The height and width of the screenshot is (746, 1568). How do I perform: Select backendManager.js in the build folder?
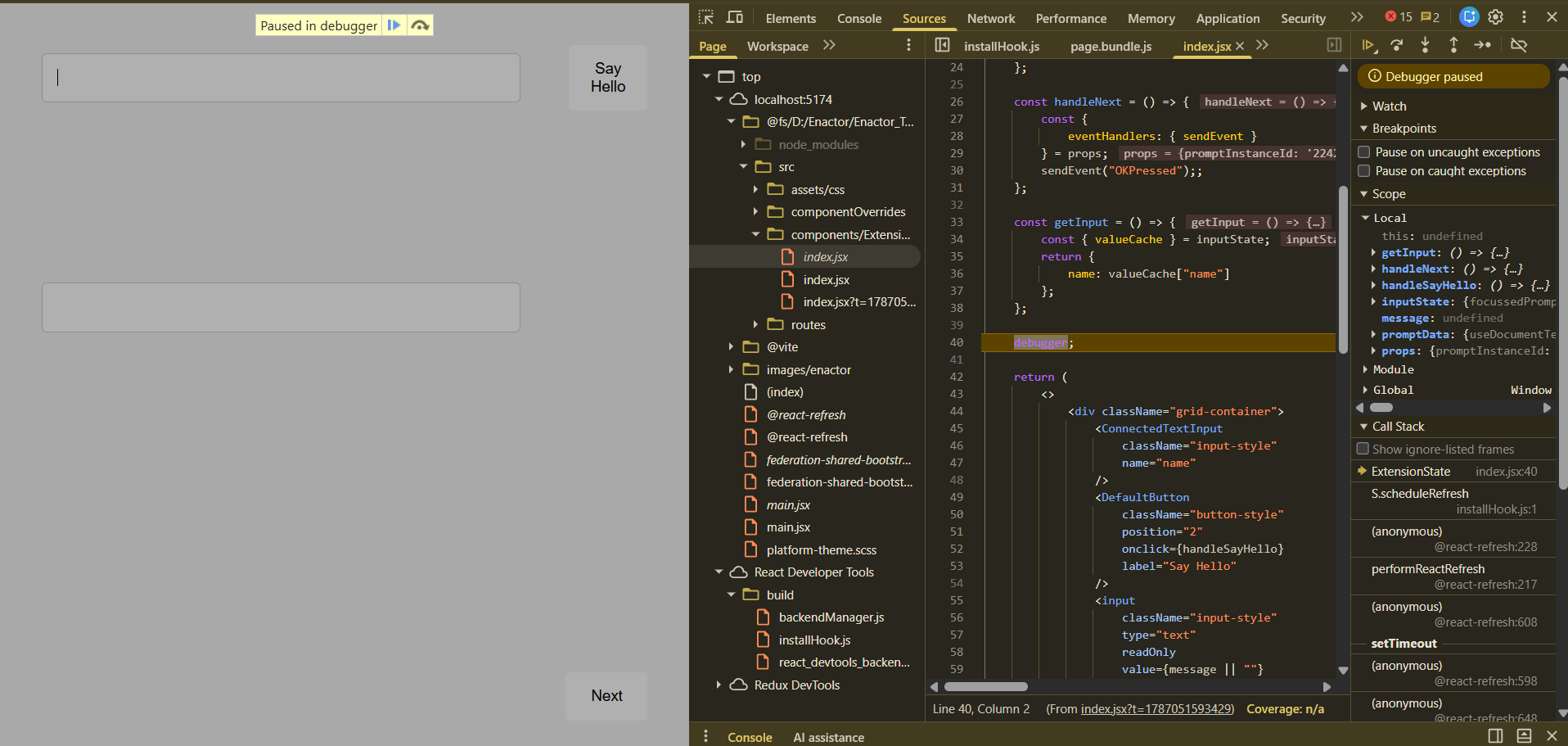[831, 617]
